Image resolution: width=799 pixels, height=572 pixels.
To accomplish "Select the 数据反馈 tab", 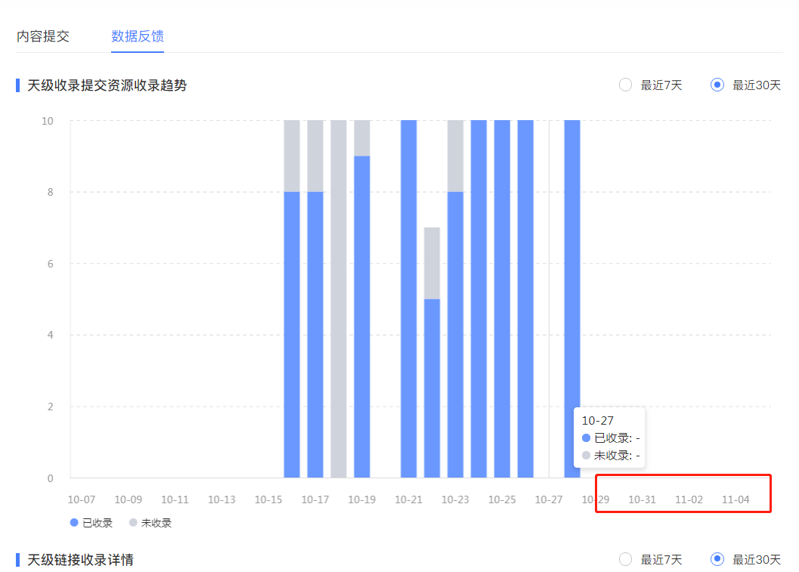I will pos(137,36).
